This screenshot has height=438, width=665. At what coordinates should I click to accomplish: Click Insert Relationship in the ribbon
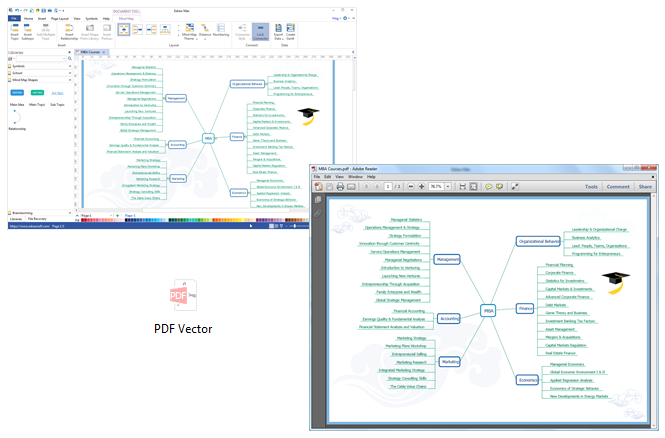click(68, 32)
